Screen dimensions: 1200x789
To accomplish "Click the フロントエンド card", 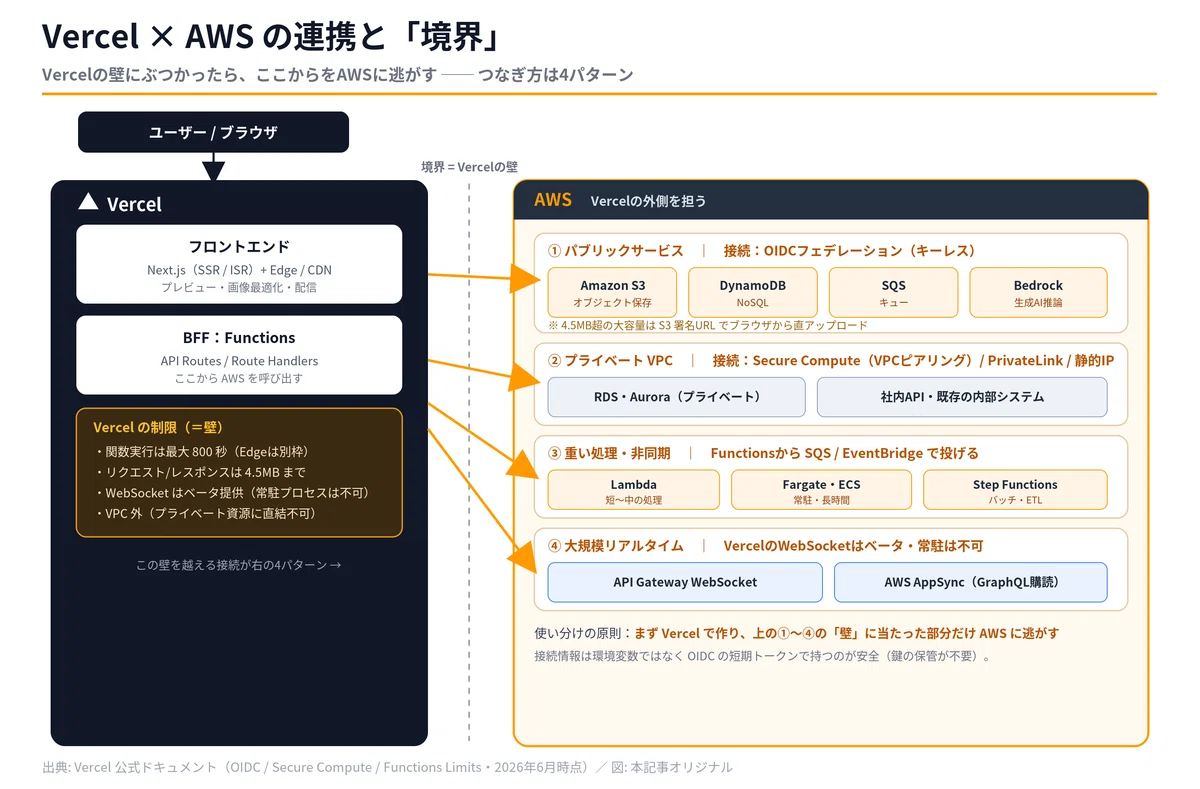I will coord(239,264).
